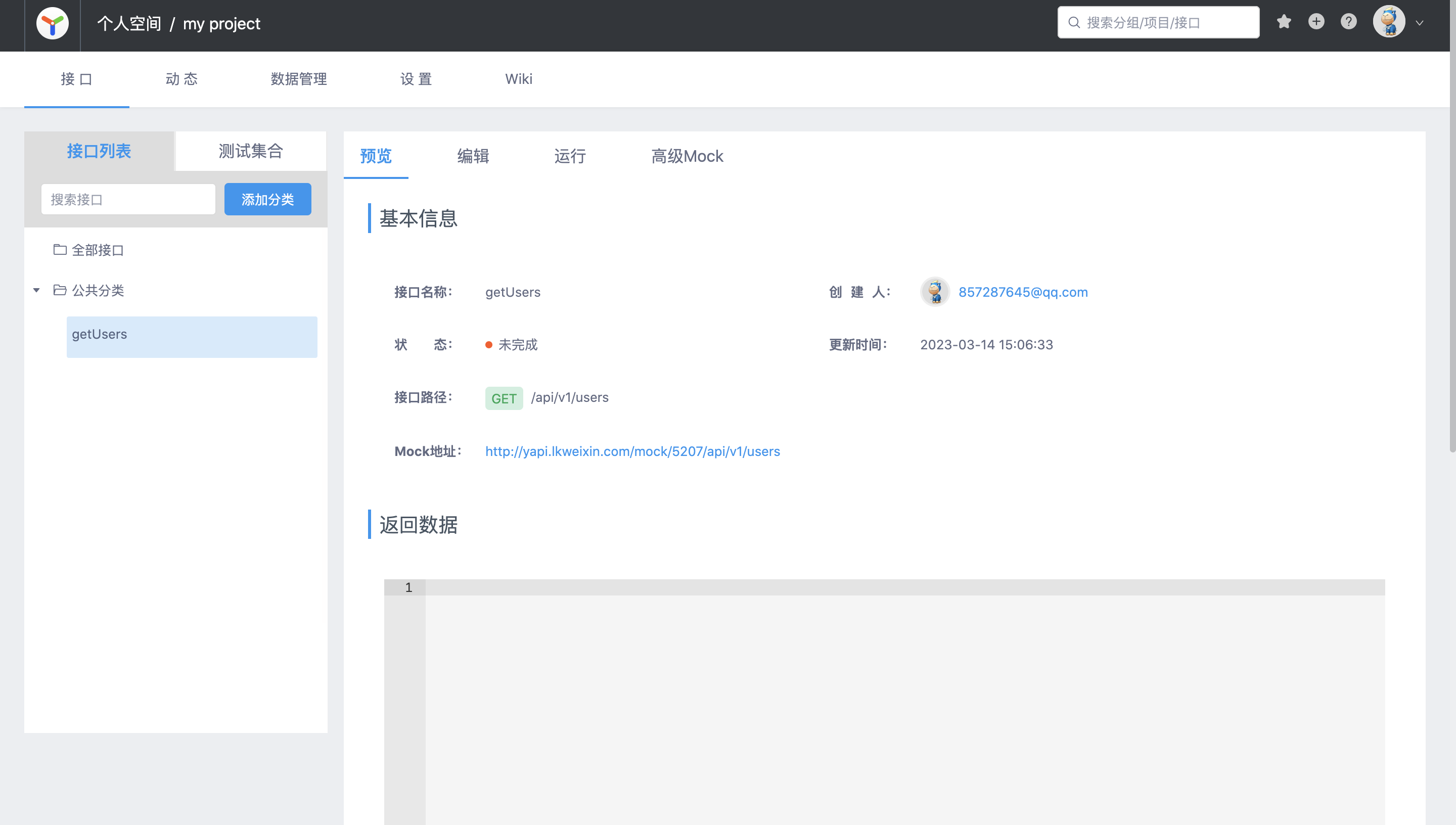Open the 数据管理 tab

(299, 79)
